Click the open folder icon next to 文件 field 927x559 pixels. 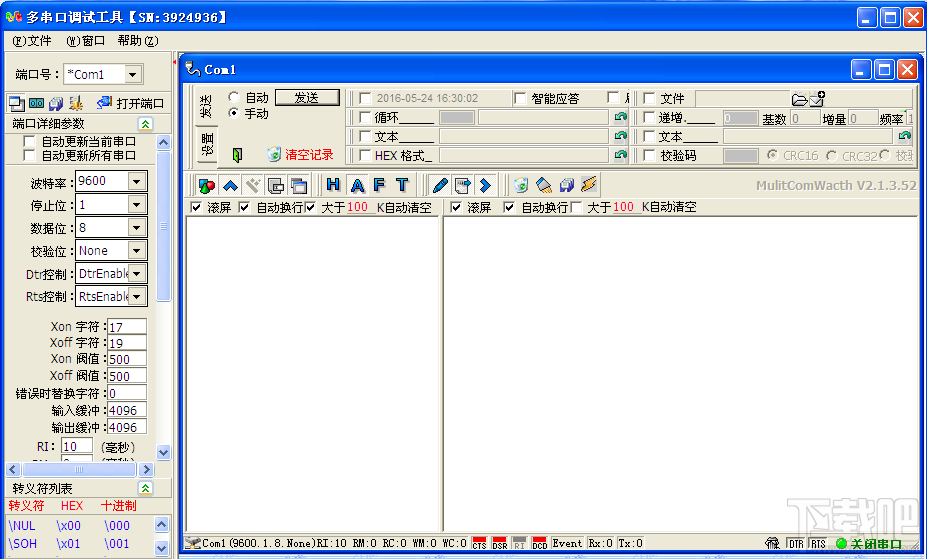click(799, 99)
